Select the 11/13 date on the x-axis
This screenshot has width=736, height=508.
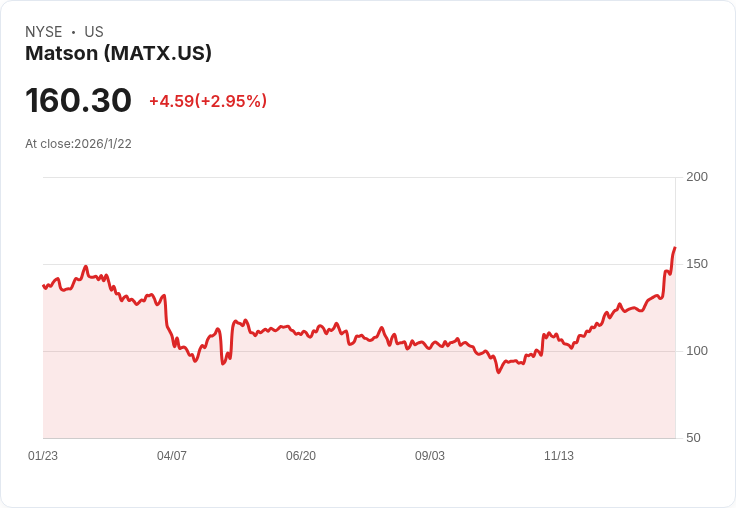tap(559, 456)
